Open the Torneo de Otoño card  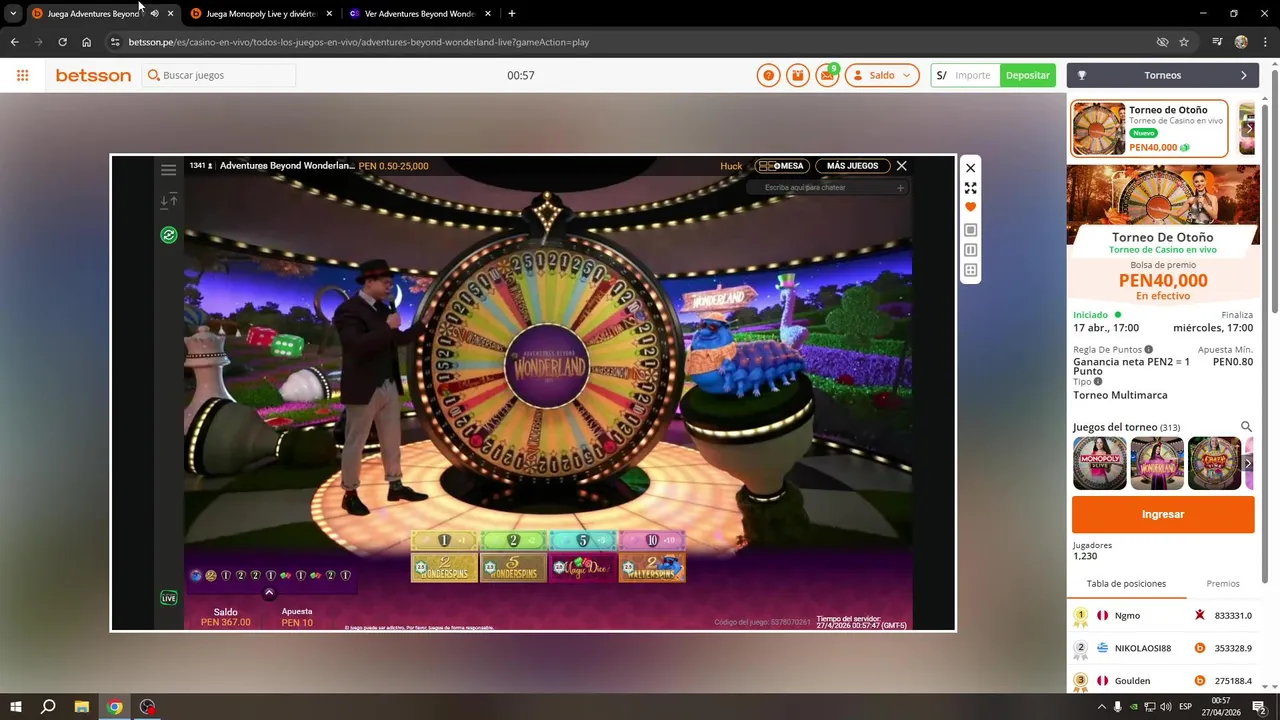1150,129
